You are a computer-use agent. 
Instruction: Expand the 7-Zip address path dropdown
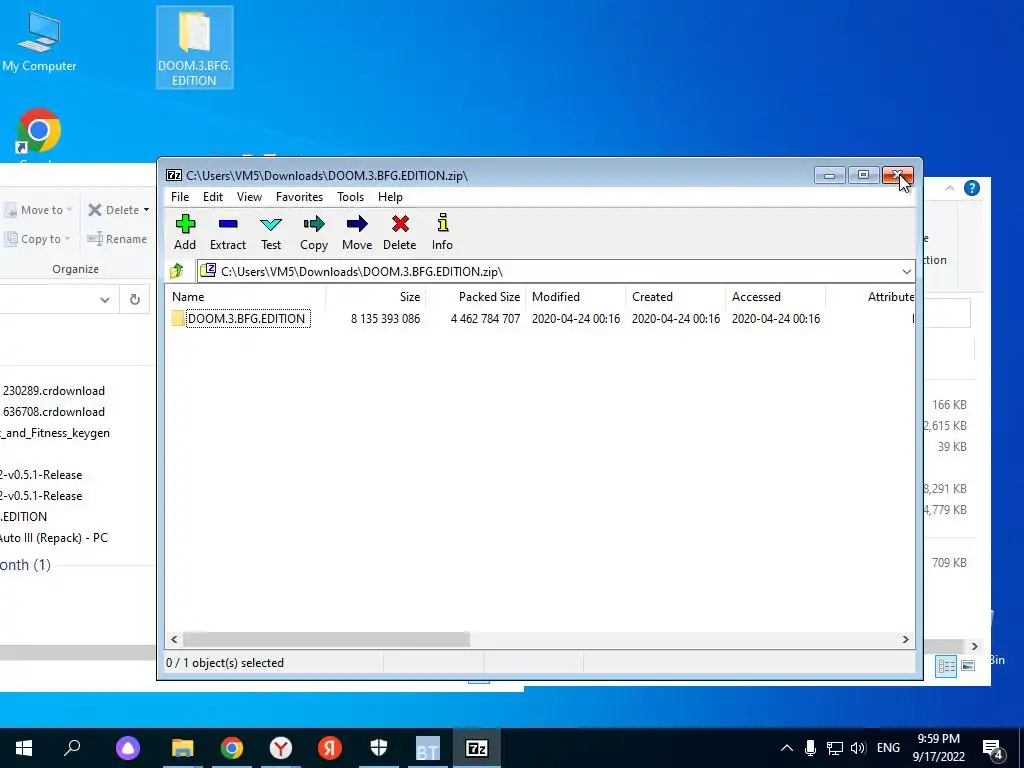(906, 272)
